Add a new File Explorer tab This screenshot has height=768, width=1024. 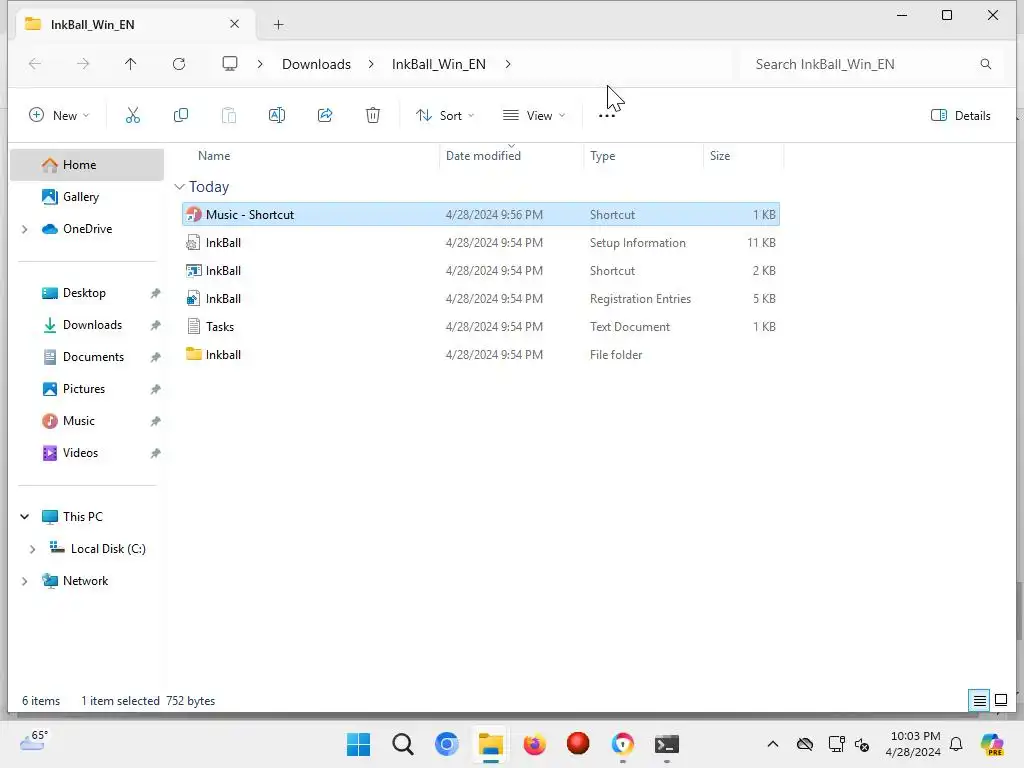point(278,25)
